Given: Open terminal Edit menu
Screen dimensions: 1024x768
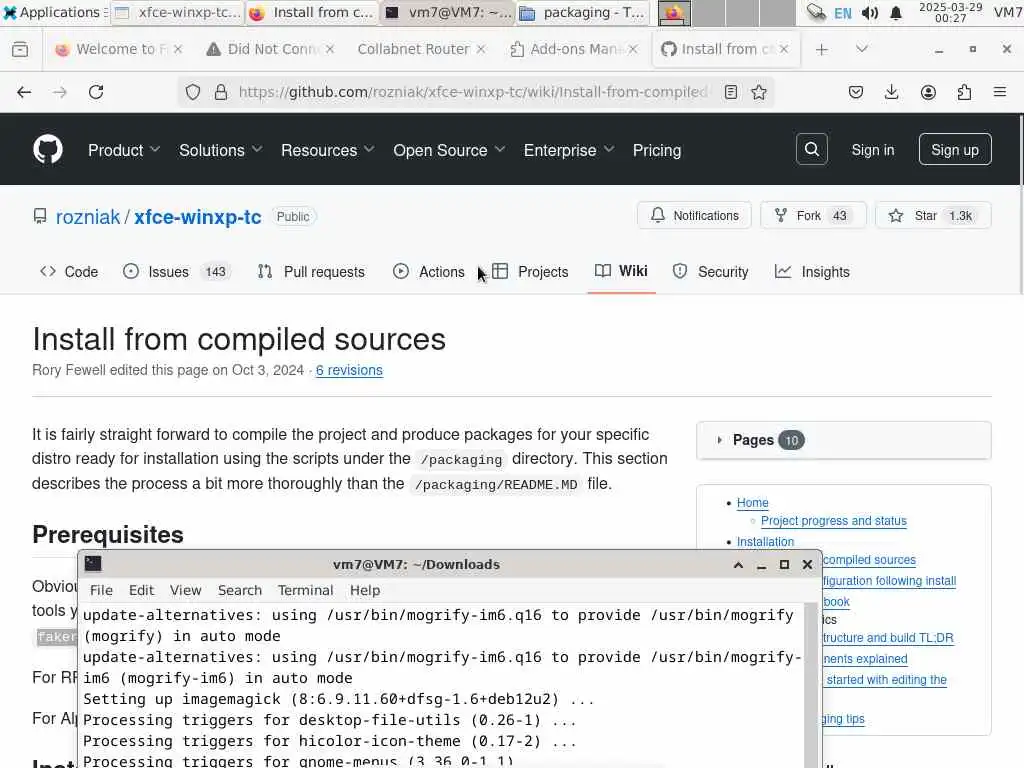Looking at the screenshot, I should pyautogui.click(x=141, y=590).
